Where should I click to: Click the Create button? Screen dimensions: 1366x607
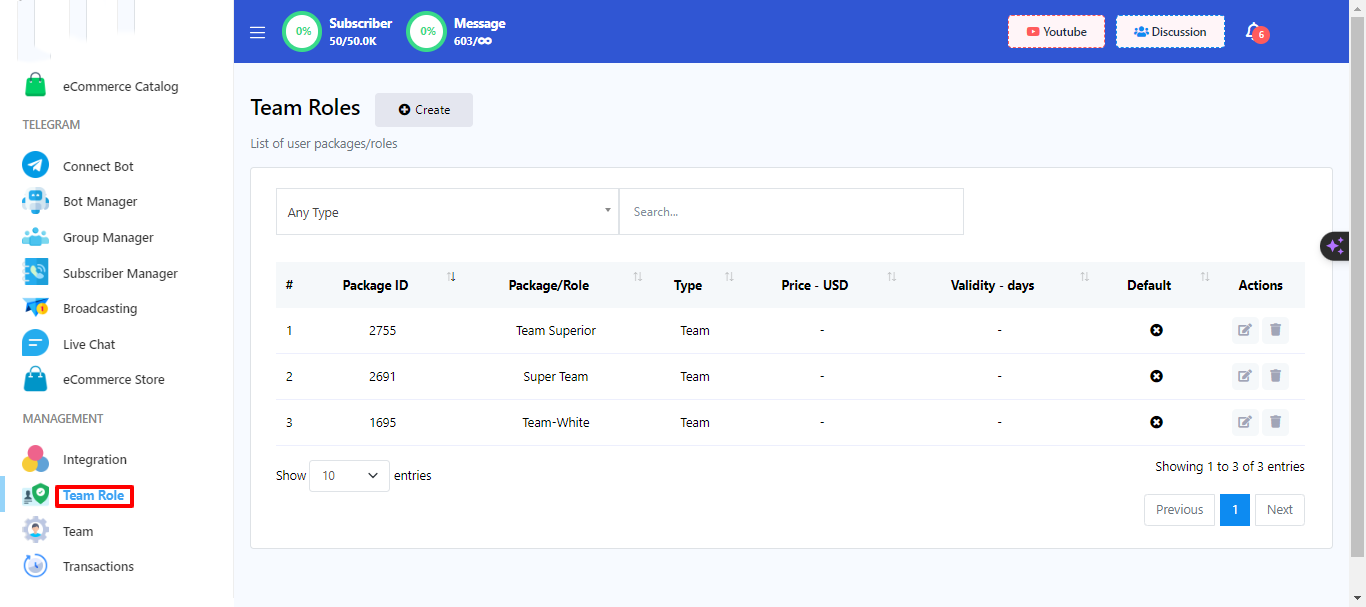(x=424, y=110)
